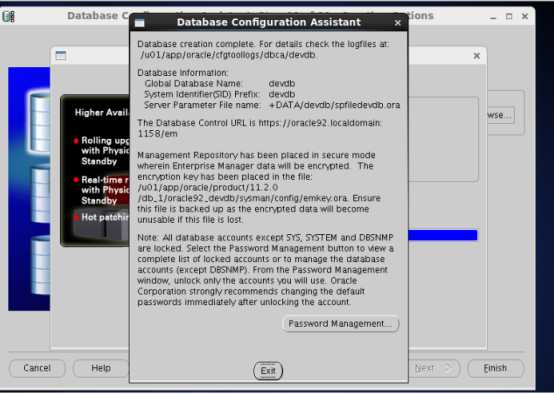This screenshot has height=394, width=554.
Task: Click the spfiledevdb.ora parameter file path
Action: 335,105
